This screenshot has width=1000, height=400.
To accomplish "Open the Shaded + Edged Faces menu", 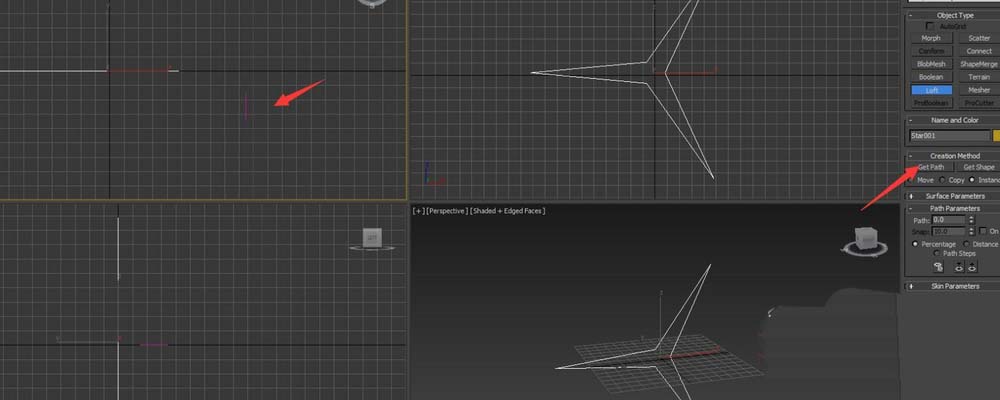I will coord(507,211).
